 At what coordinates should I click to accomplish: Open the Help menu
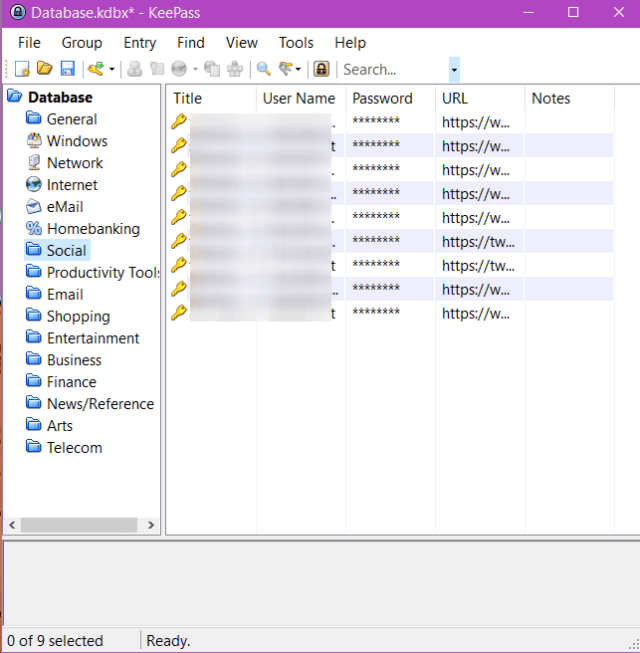(x=350, y=42)
